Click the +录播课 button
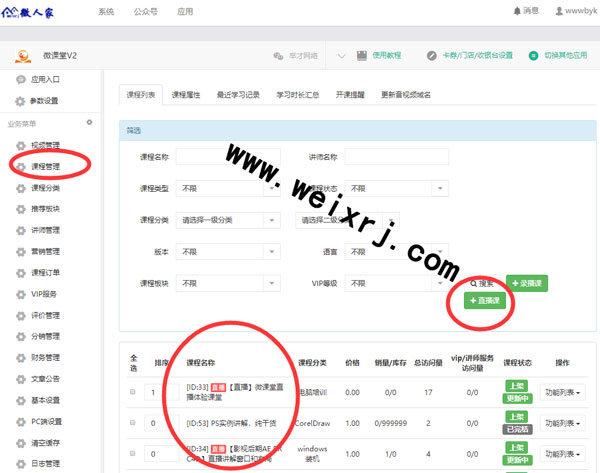Image resolution: width=600 pixels, height=473 pixels. 527,284
